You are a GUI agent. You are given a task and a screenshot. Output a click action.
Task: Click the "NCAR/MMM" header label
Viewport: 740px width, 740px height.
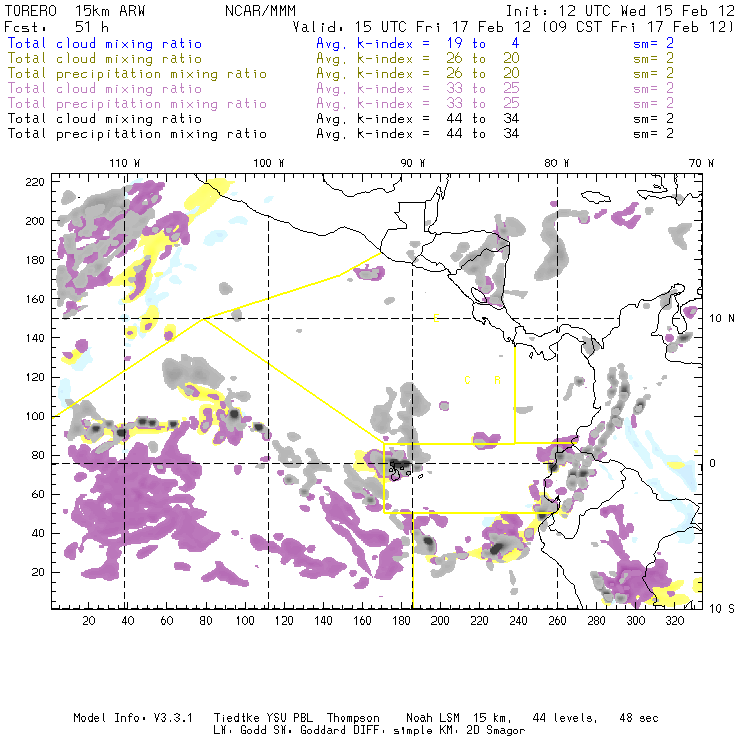pos(260,11)
